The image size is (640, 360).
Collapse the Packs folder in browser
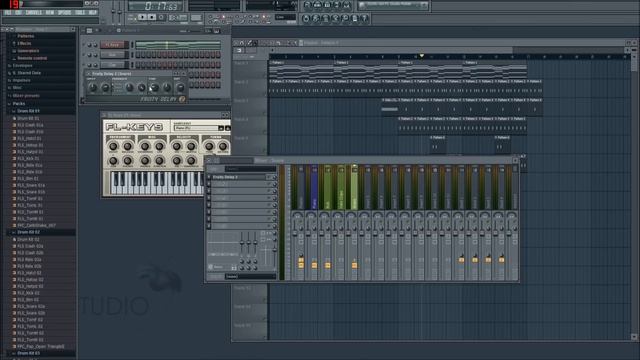[18, 104]
